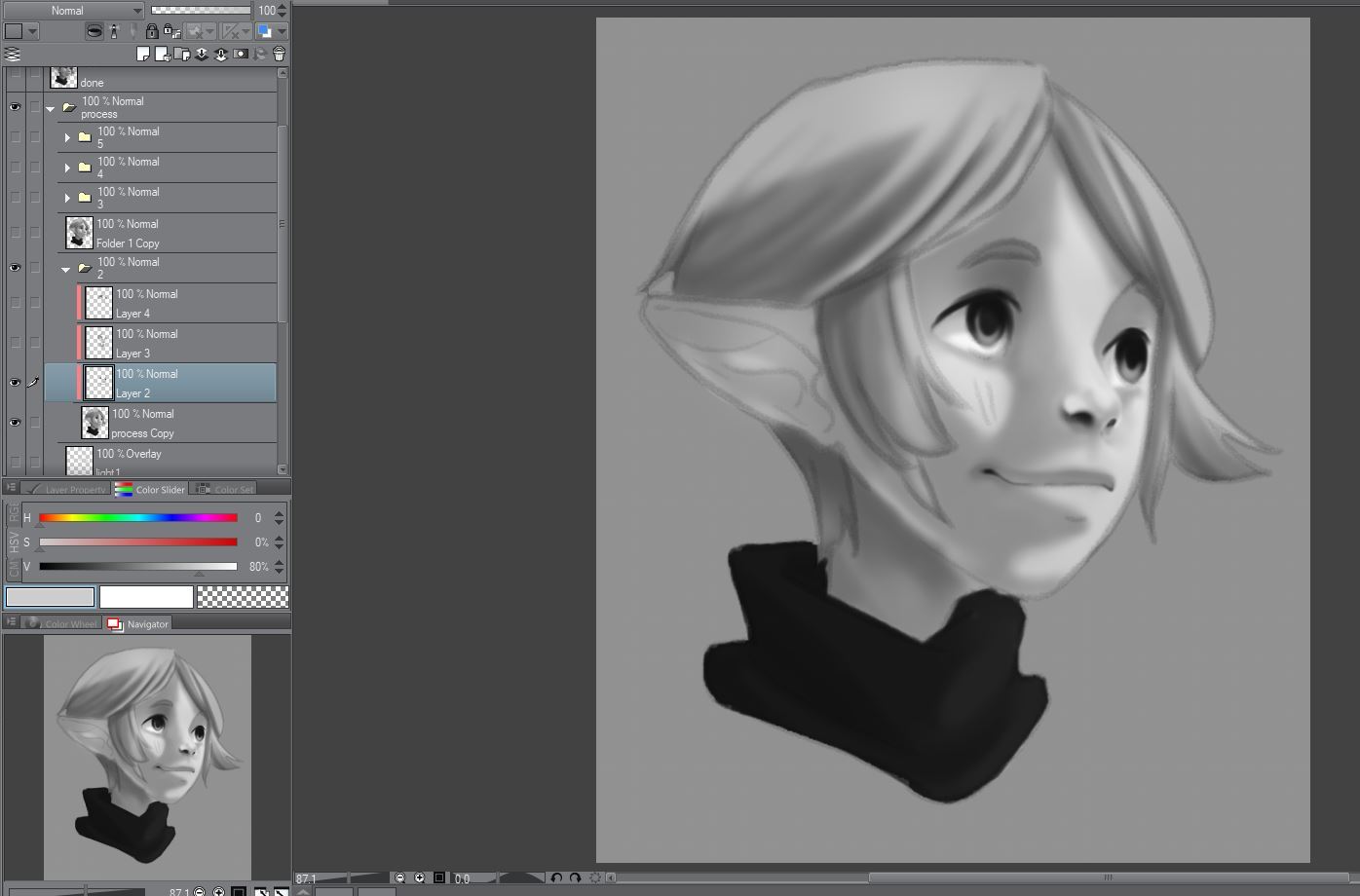Open the layer palette color dropdown arrow
Image resolution: width=1360 pixels, height=896 pixels.
pyautogui.click(x=32, y=31)
